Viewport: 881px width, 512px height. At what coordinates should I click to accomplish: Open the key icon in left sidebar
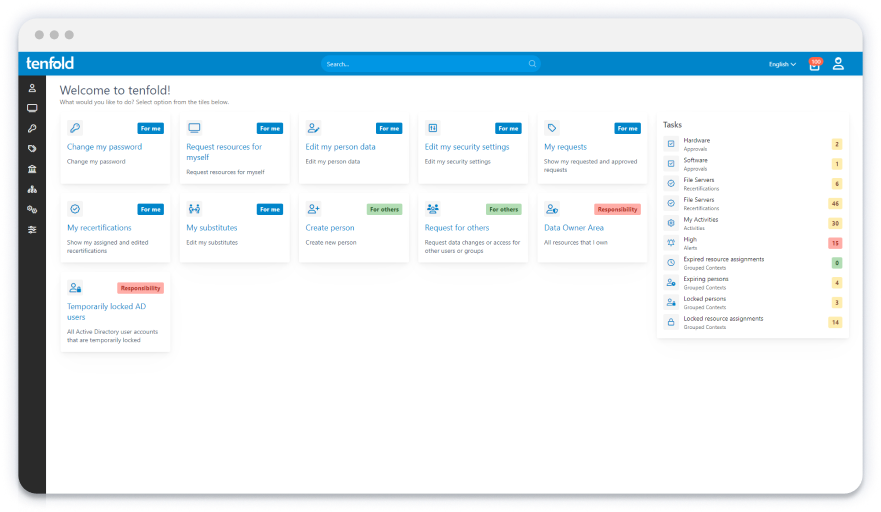[x=32, y=129]
